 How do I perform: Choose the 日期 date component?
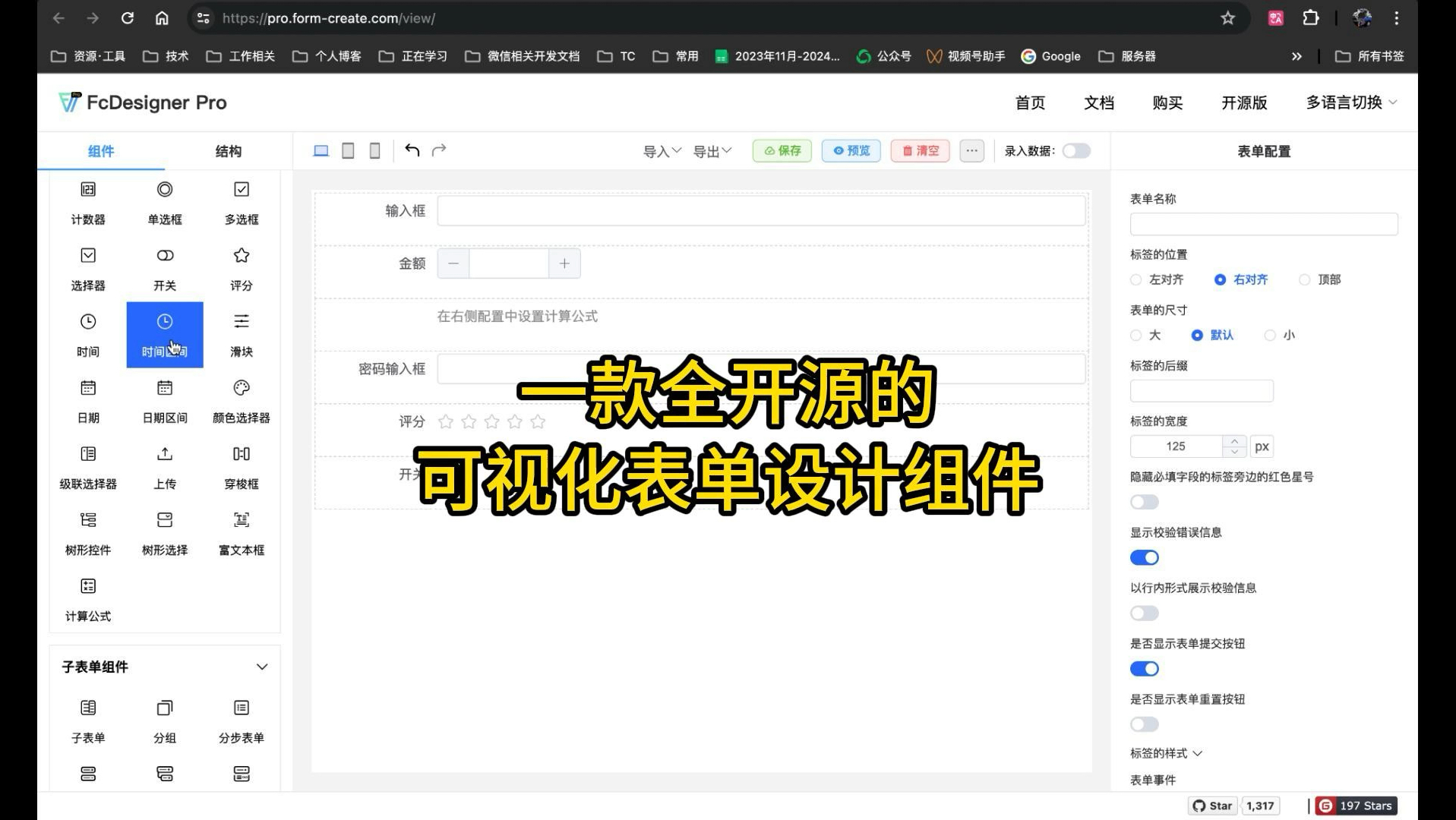(x=88, y=401)
